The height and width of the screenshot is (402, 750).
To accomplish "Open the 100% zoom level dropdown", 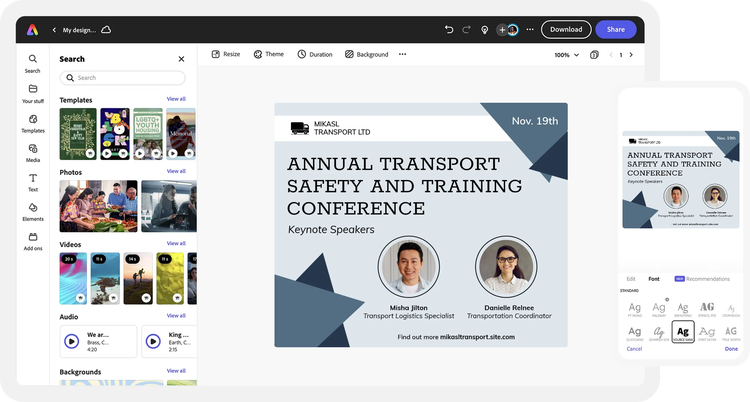I will pos(566,55).
